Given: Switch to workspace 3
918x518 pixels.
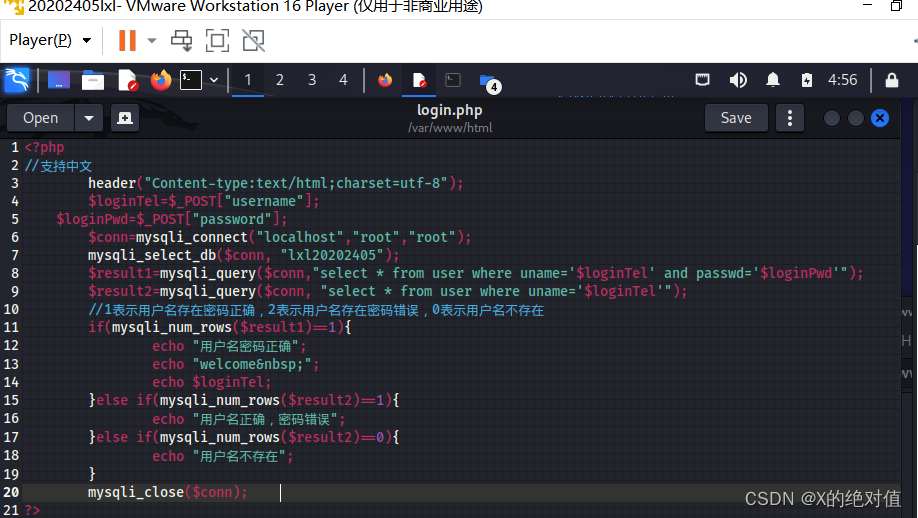Looking at the screenshot, I should coord(312,80).
